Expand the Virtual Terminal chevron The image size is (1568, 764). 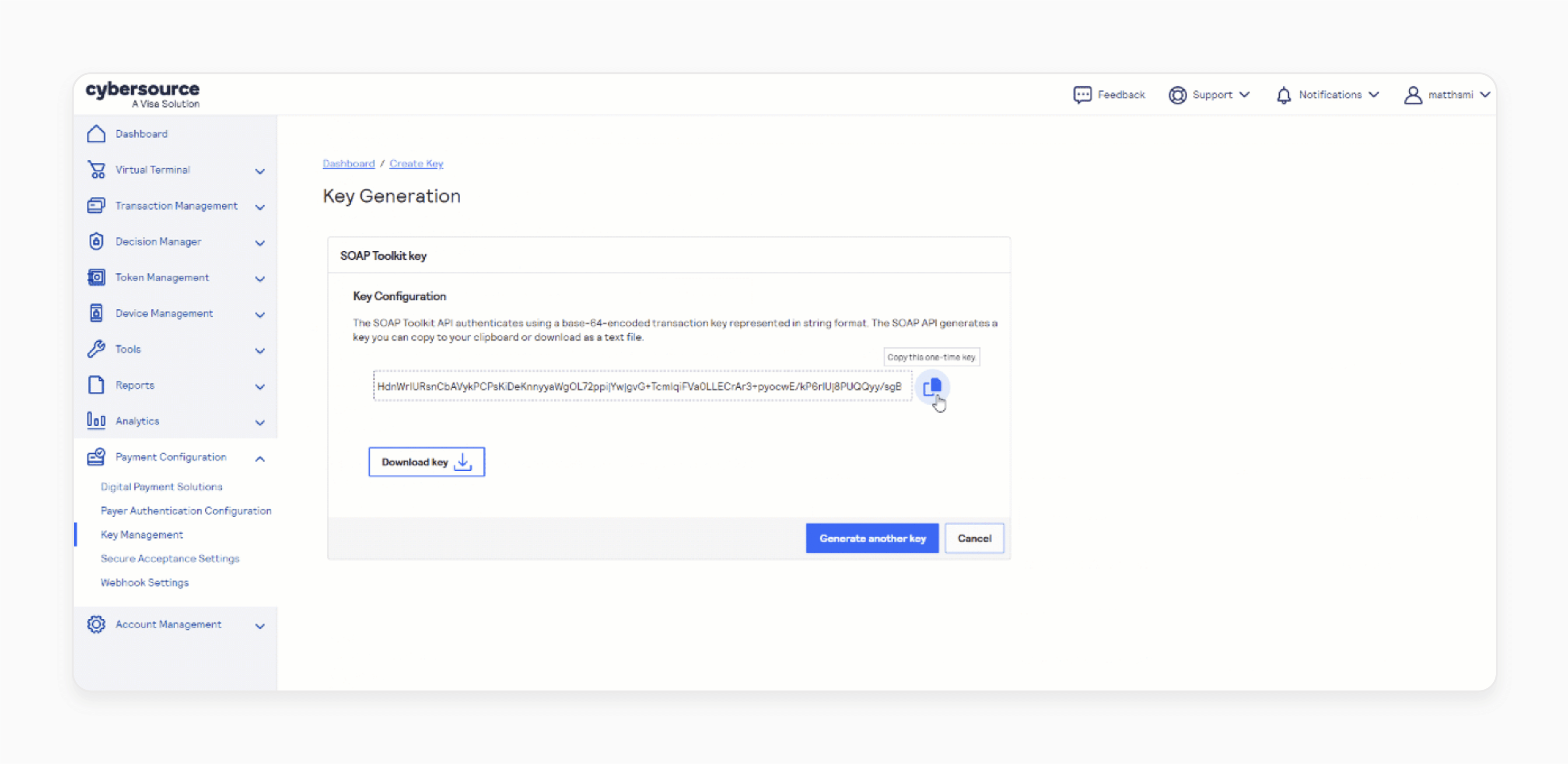click(x=260, y=171)
